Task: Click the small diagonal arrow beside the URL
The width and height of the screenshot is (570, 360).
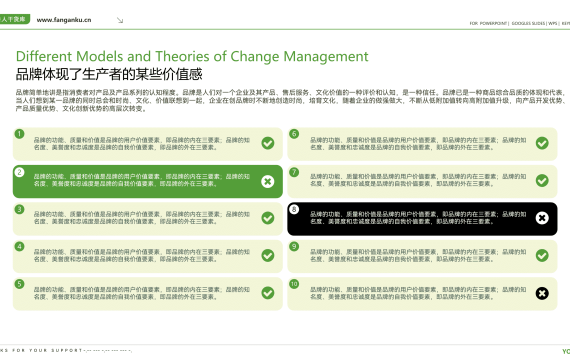Action: coord(120,20)
